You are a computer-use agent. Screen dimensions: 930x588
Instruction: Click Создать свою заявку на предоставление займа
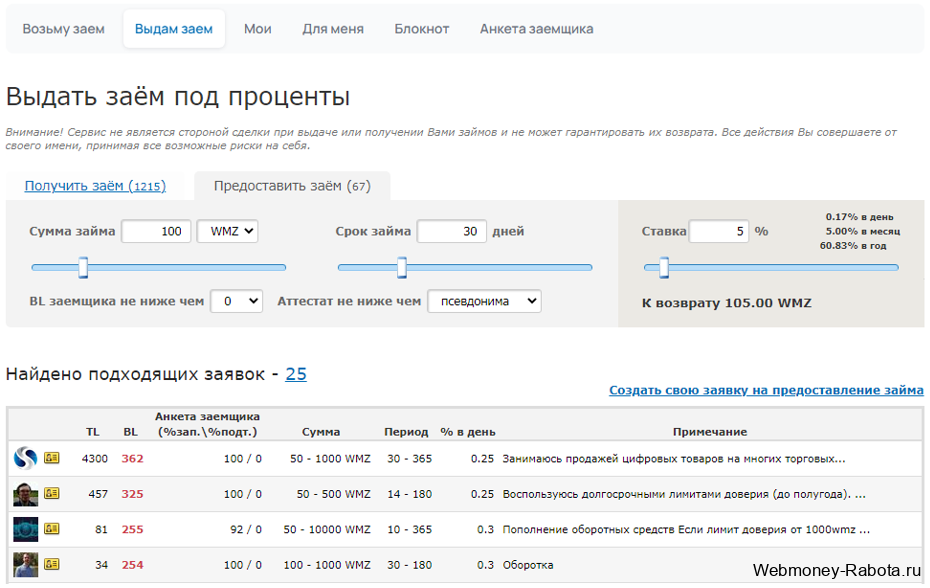(766, 390)
